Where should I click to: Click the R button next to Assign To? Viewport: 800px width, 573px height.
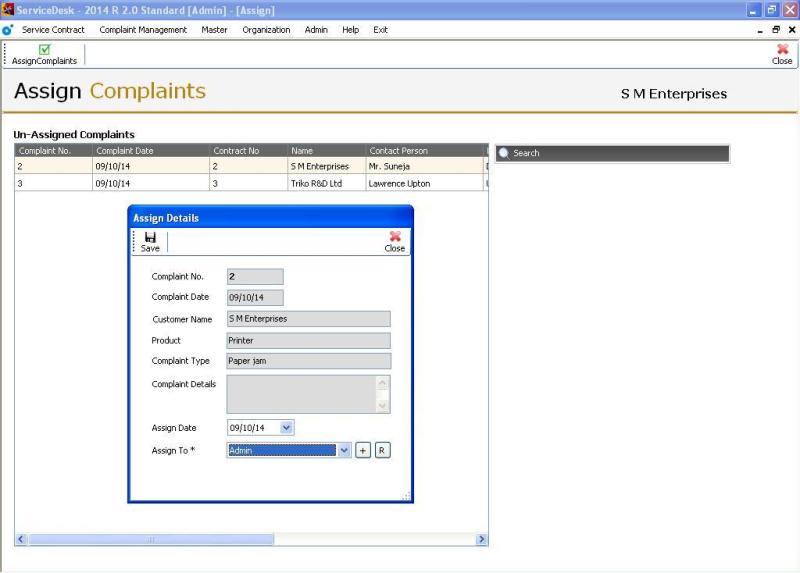click(382, 451)
